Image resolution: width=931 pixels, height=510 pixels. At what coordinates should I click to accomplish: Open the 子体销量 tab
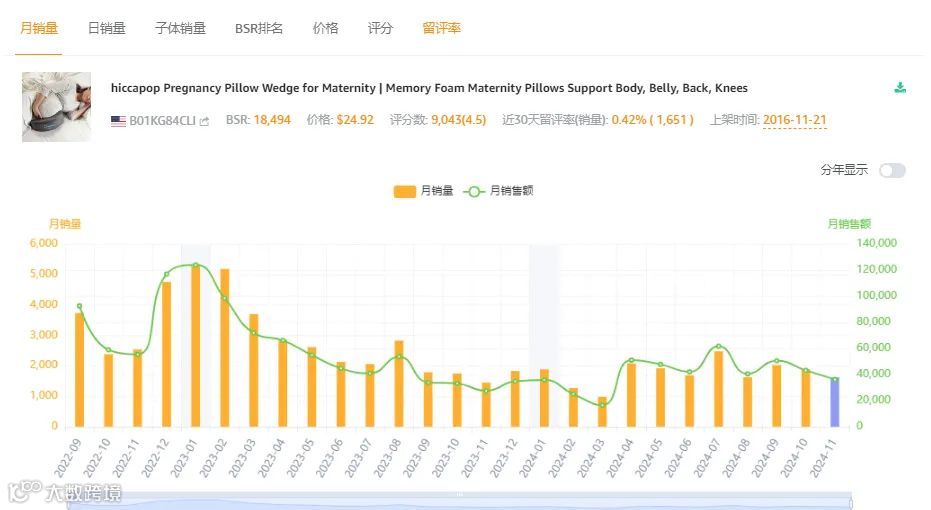coord(180,28)
